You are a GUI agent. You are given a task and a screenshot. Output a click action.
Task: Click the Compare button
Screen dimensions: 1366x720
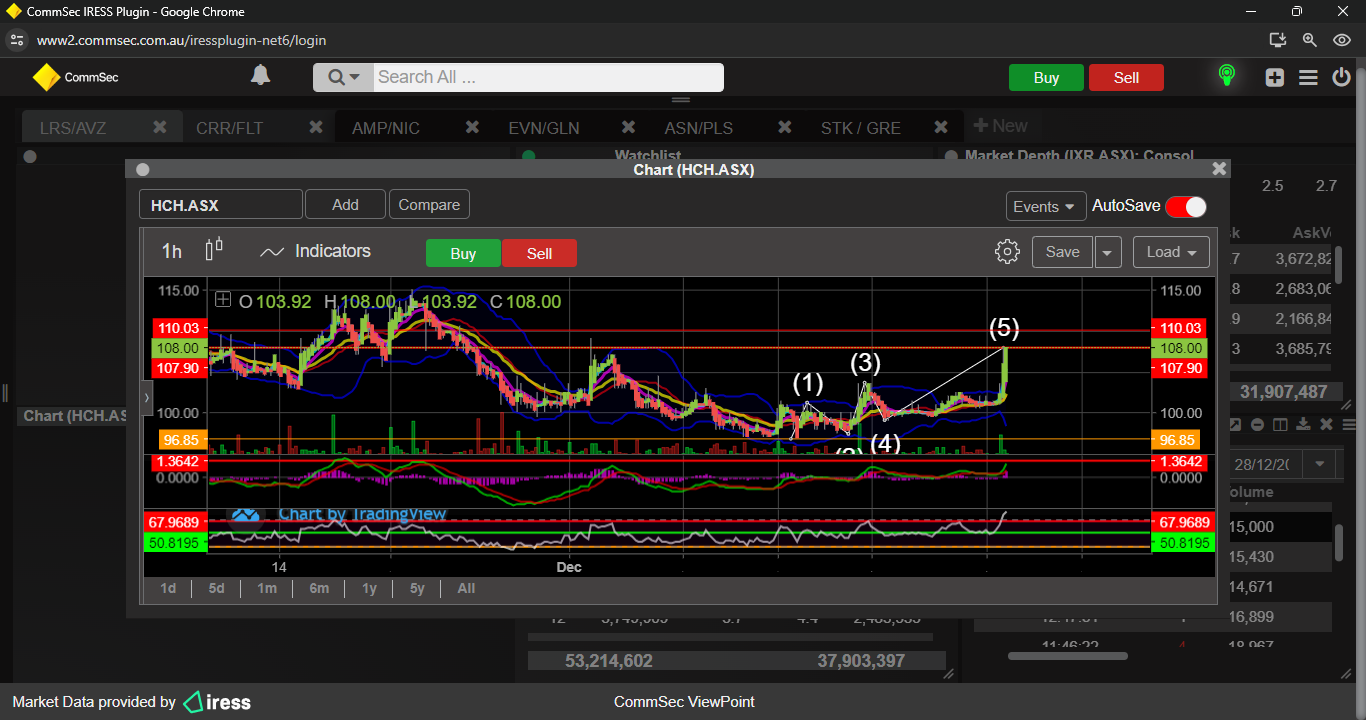tap(429, 204)
